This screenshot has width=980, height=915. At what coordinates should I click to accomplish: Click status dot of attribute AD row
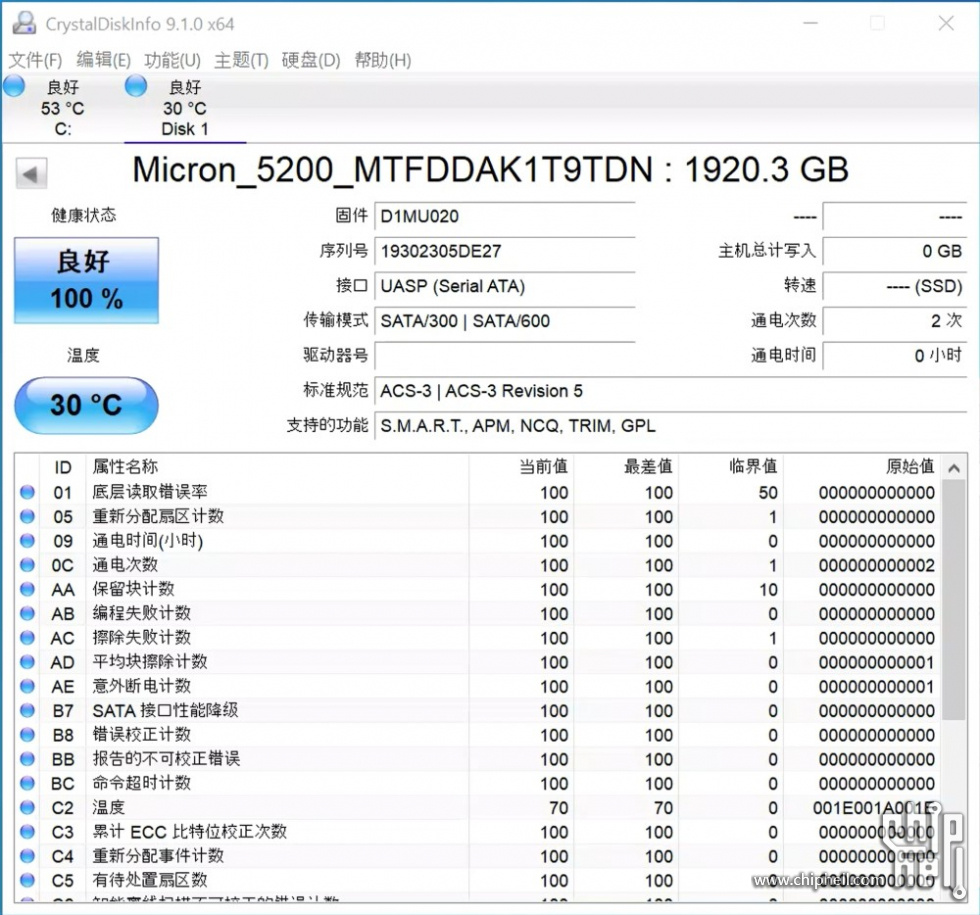[28, 662]
